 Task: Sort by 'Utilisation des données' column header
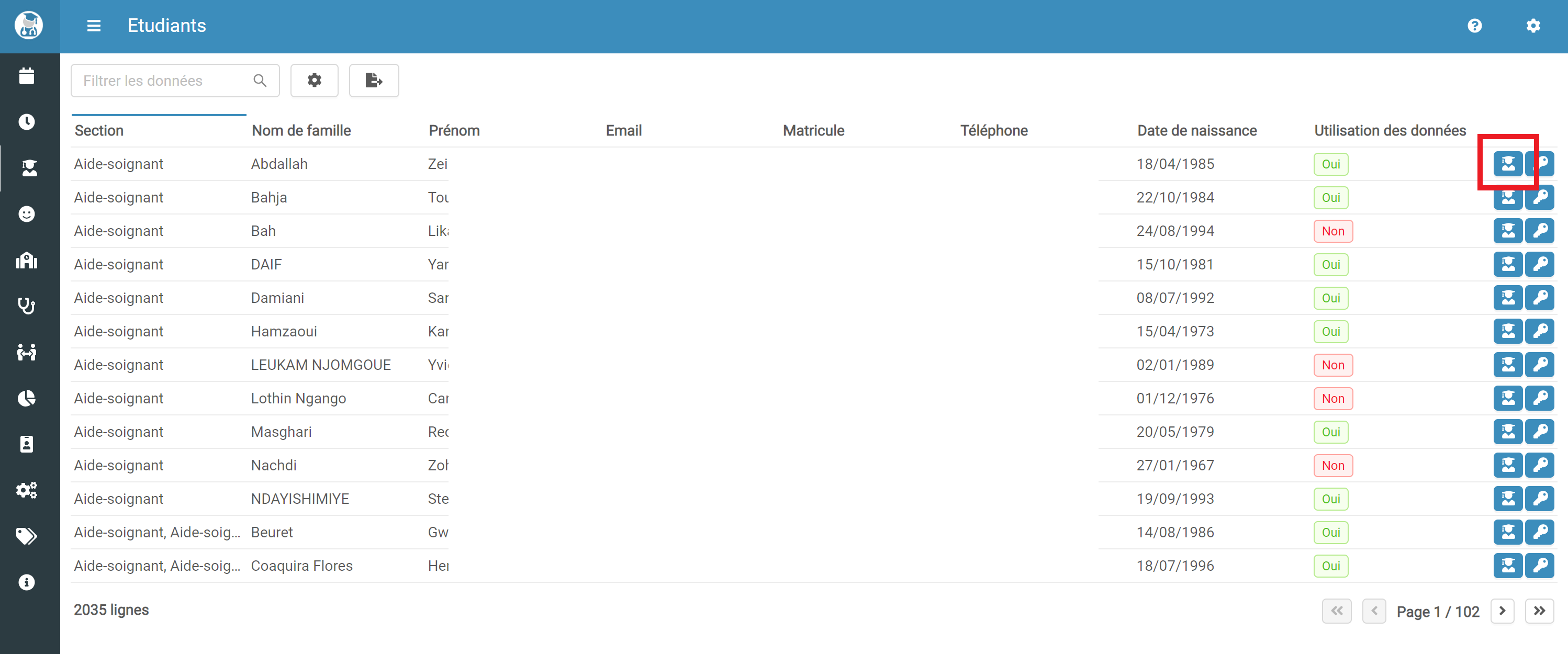tap(1390, 130)
